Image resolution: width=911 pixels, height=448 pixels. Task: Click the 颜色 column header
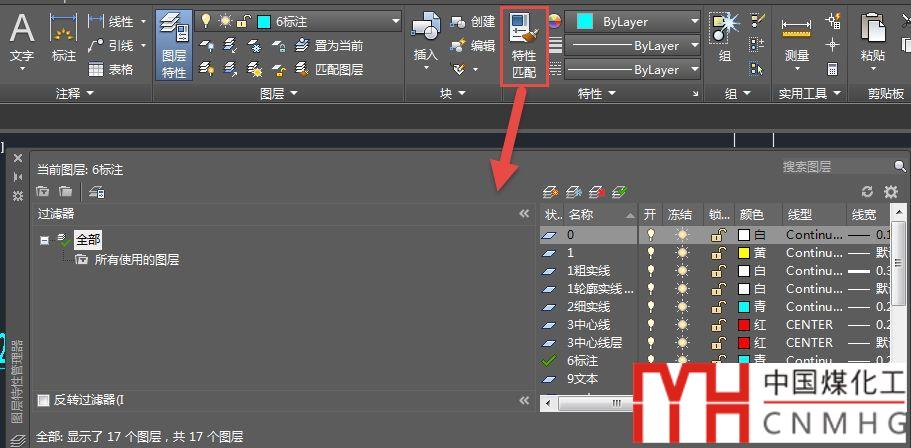758,214
